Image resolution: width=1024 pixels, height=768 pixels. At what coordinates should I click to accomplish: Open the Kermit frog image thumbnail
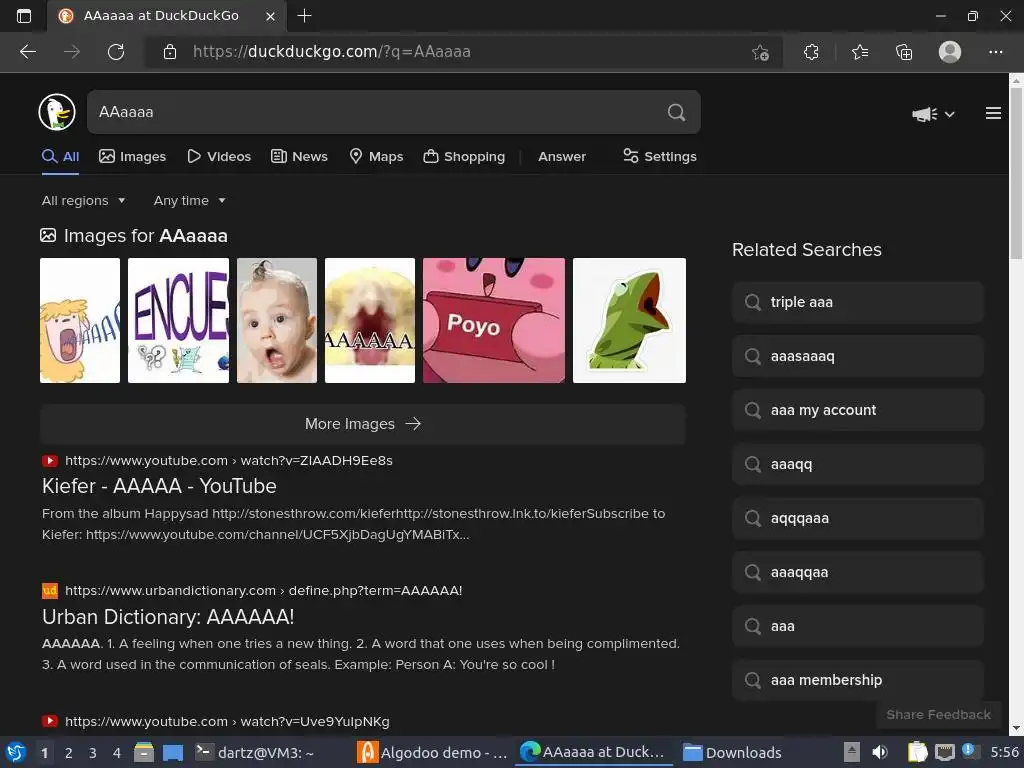coord(630,320)
